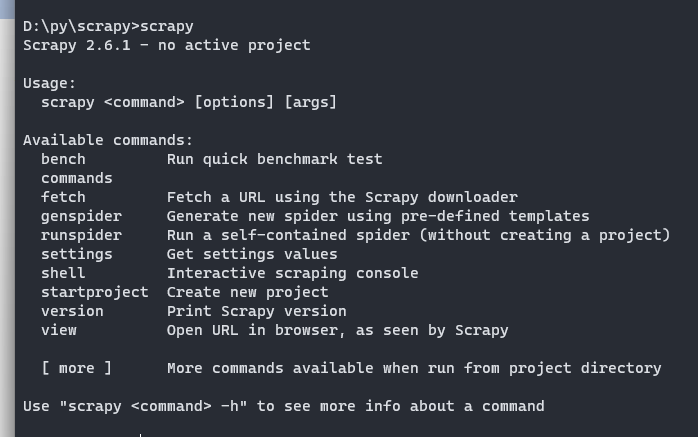Click the "[ more ]" entry
Image resolution: width=698 pixels, height=437 pixels.
pyautogui.click(x=76, y=368)
